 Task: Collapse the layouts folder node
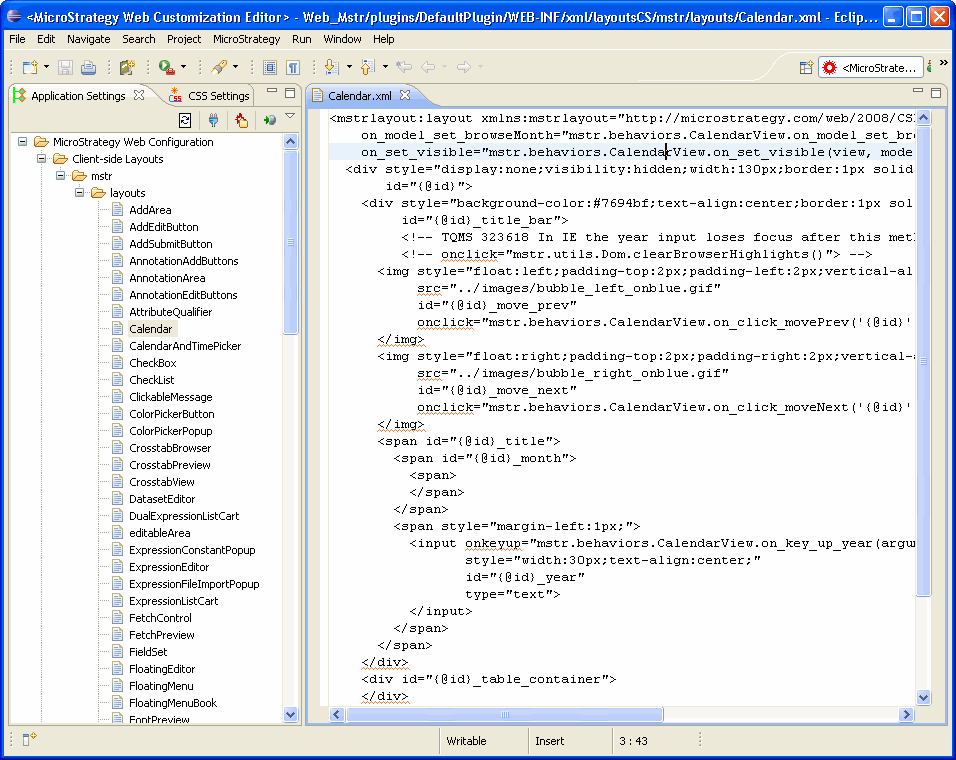click(79, 193)
